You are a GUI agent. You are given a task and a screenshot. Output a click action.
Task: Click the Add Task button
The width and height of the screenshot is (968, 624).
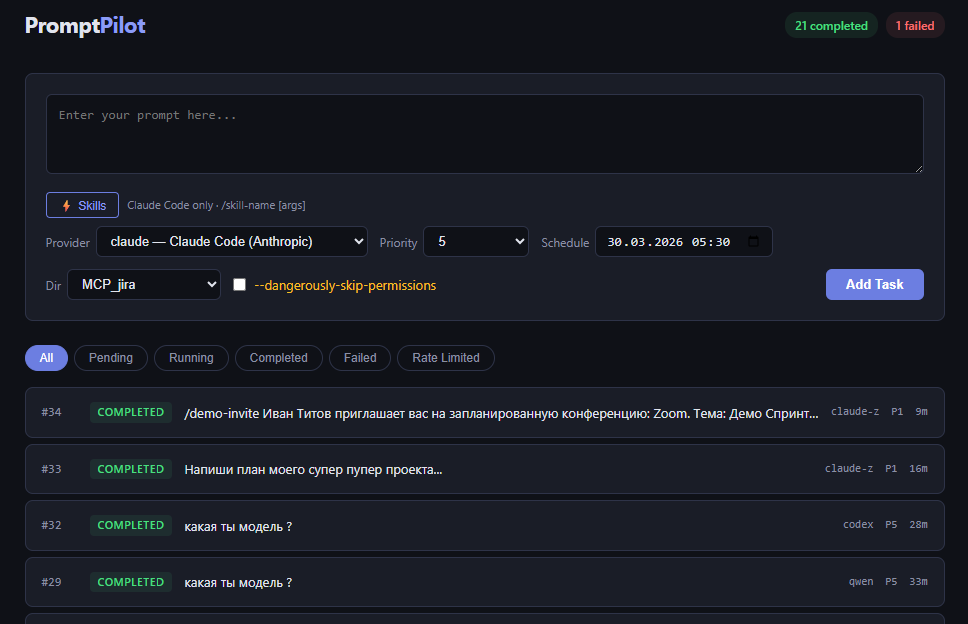coord(875,285)
